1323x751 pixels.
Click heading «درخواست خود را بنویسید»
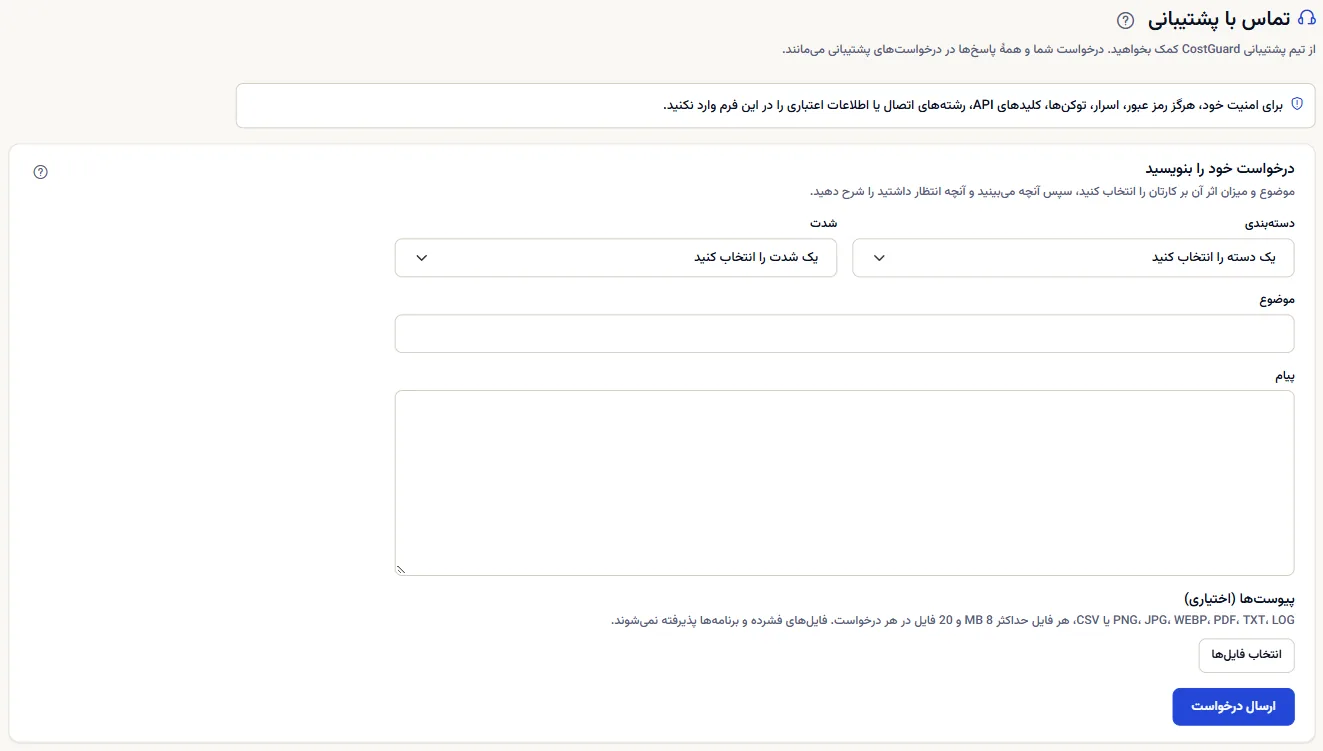coord(1220,169)
